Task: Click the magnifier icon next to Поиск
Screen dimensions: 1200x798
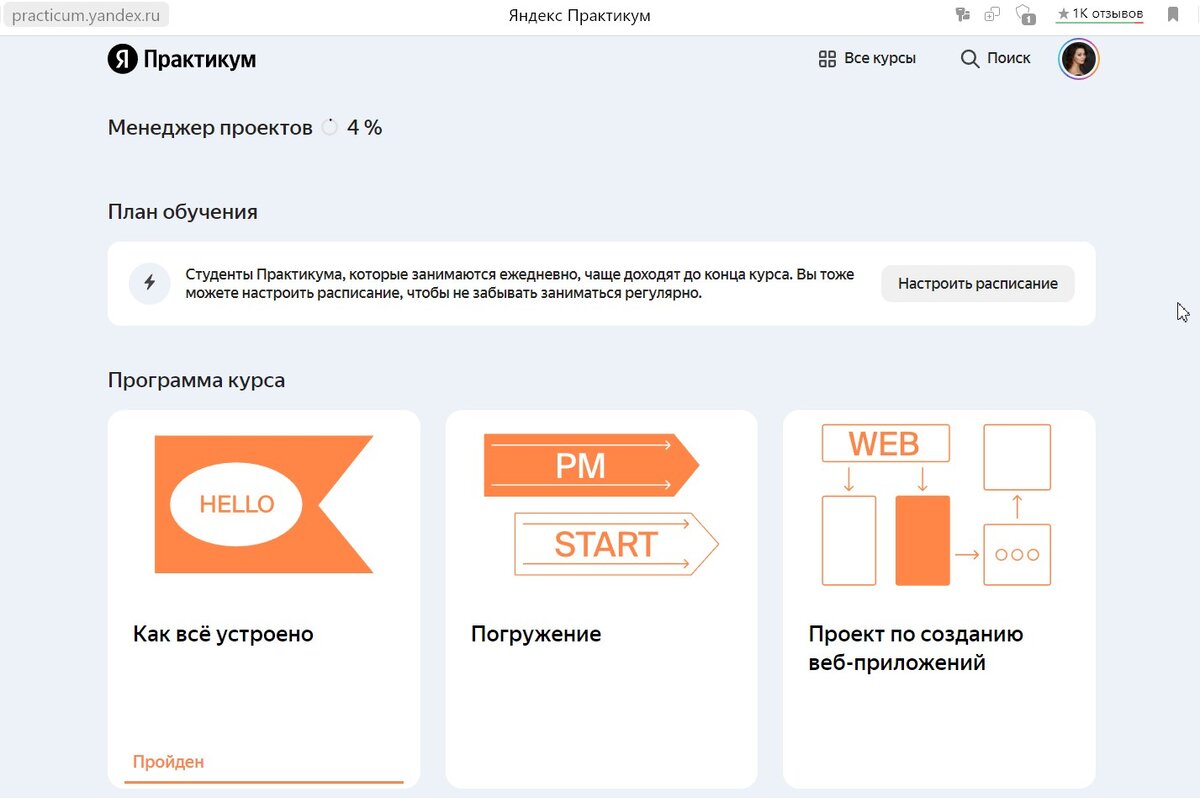Action: 970,59
